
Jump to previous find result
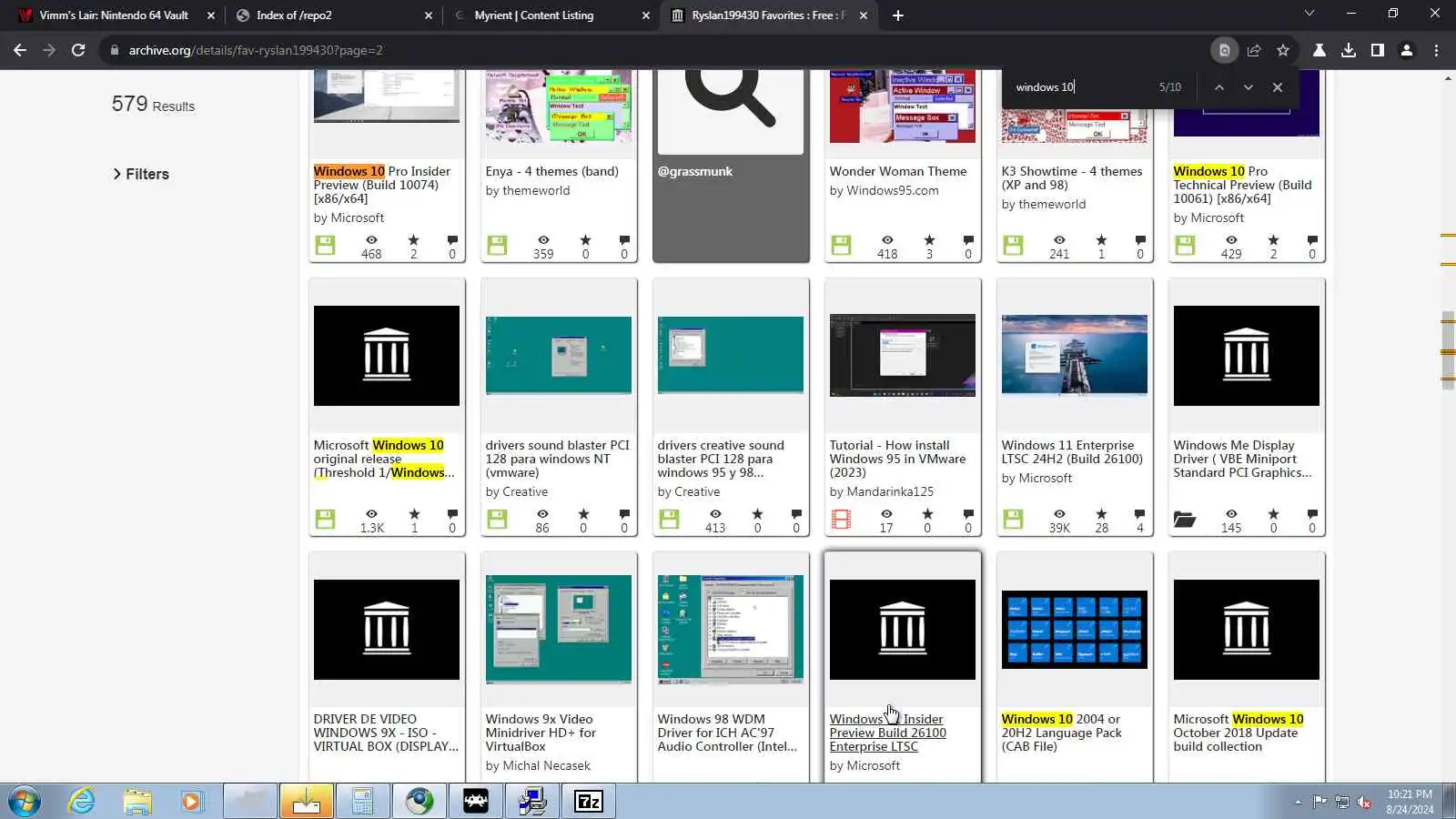[x=1219, y=87]
